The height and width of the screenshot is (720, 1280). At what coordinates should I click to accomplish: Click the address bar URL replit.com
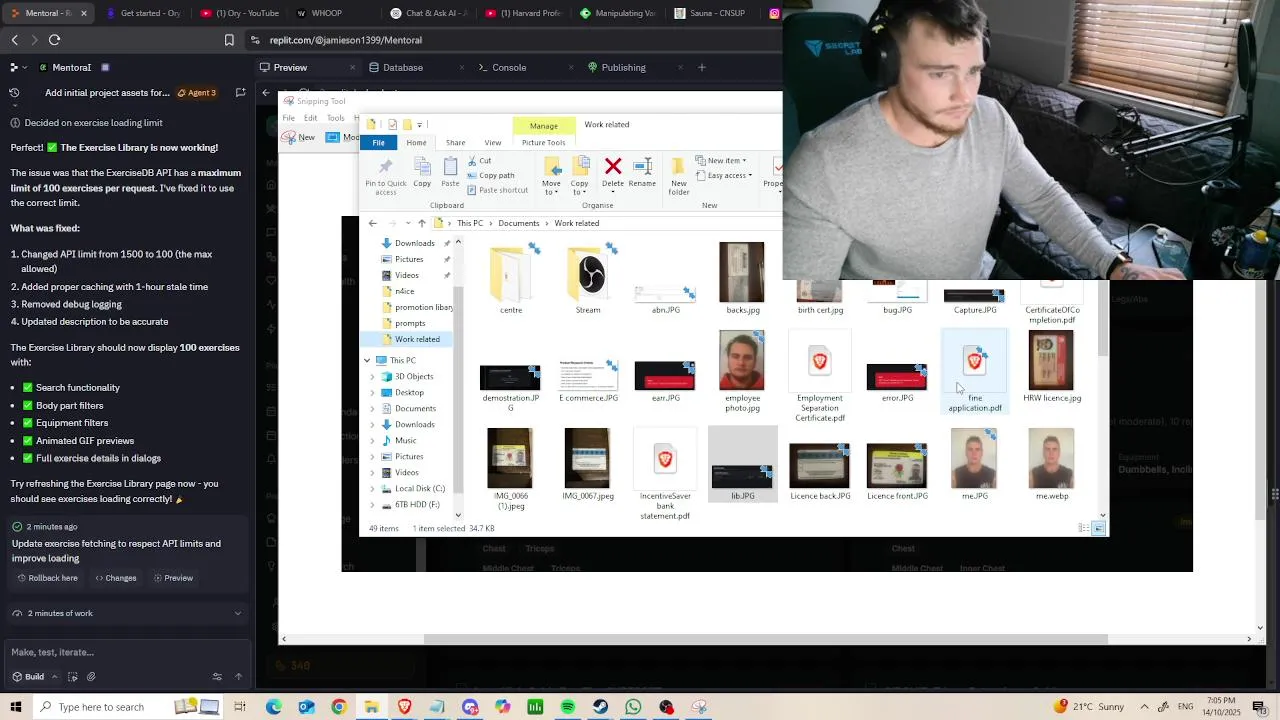tap(346, 40)
